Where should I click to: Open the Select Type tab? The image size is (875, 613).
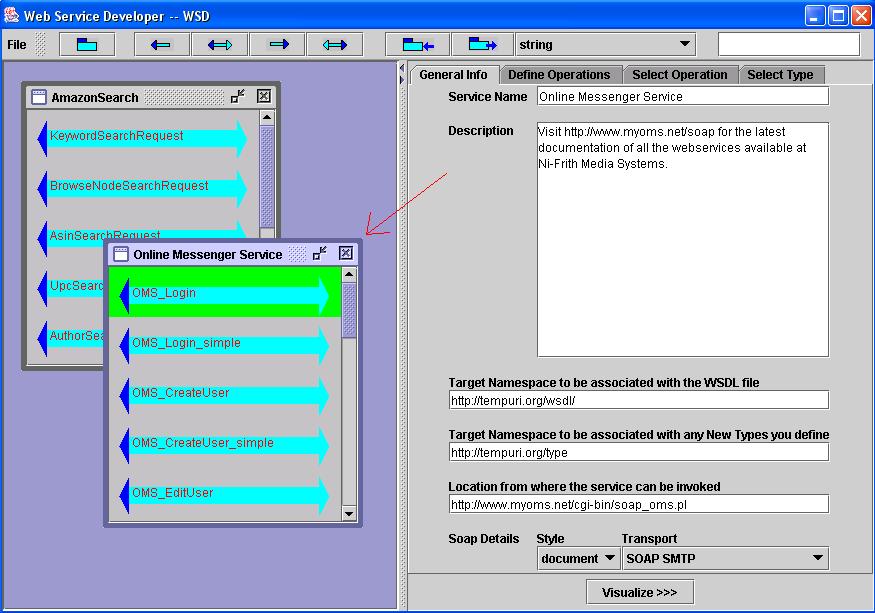780,75
